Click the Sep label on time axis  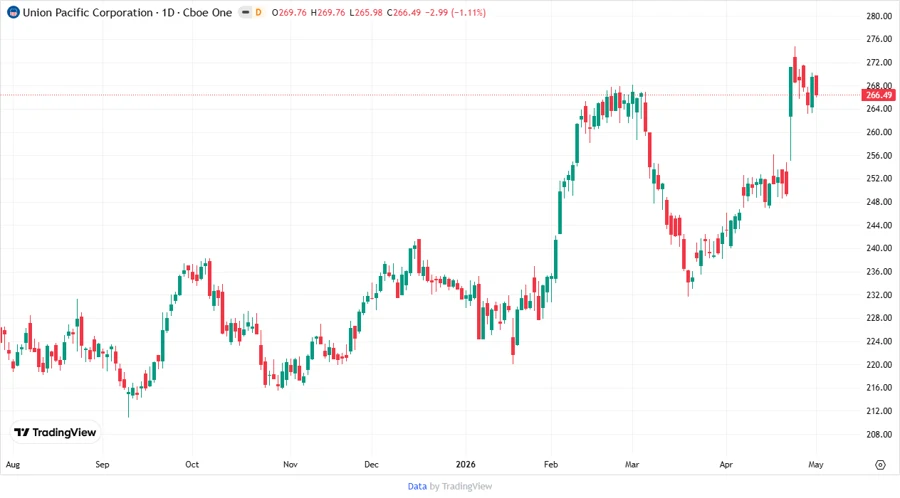point(102,465)
